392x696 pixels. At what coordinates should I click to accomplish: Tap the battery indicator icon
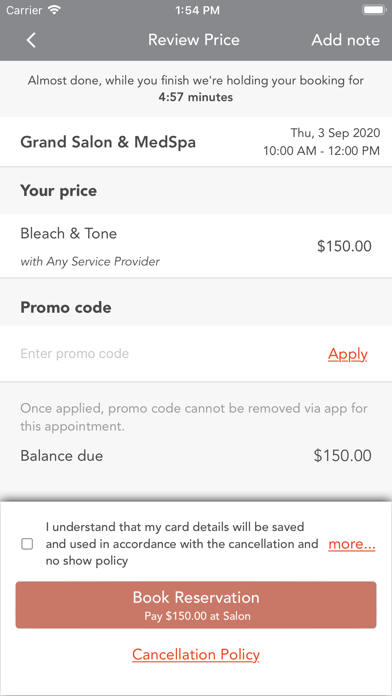click(374, 10)
